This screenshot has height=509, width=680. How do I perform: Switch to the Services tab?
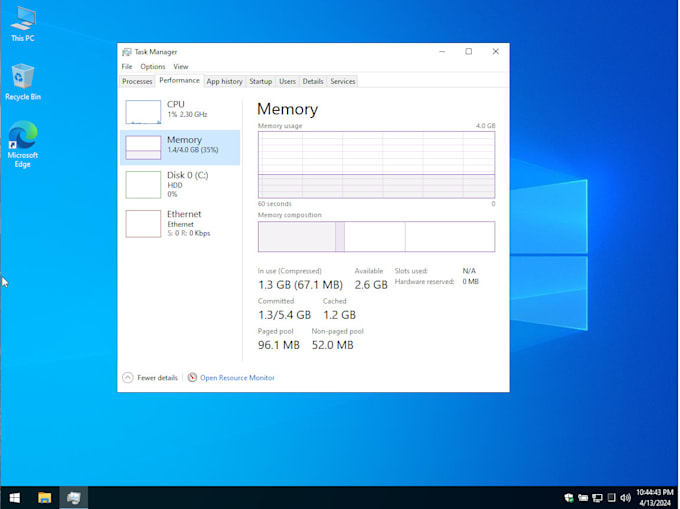[343, 81]
